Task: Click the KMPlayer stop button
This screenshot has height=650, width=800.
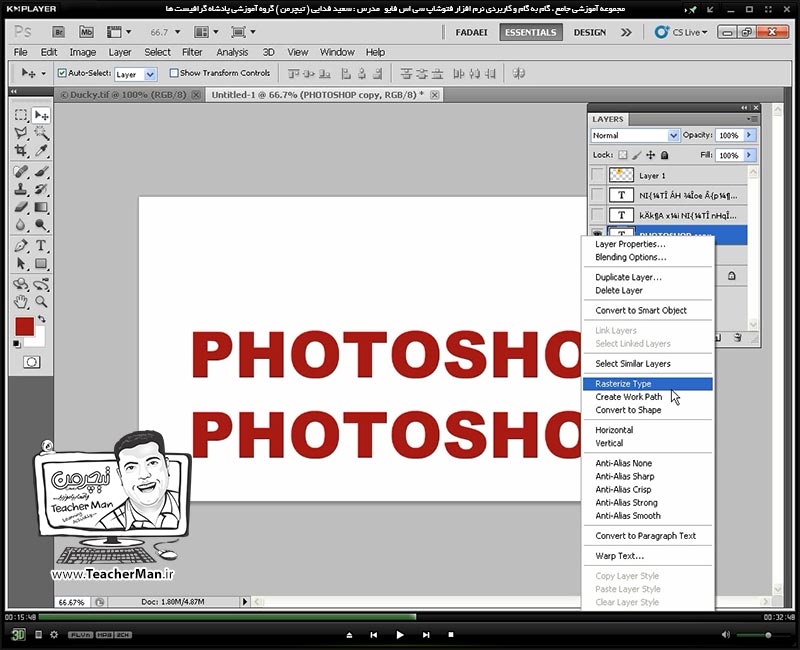Action: (x=451, y=635)
